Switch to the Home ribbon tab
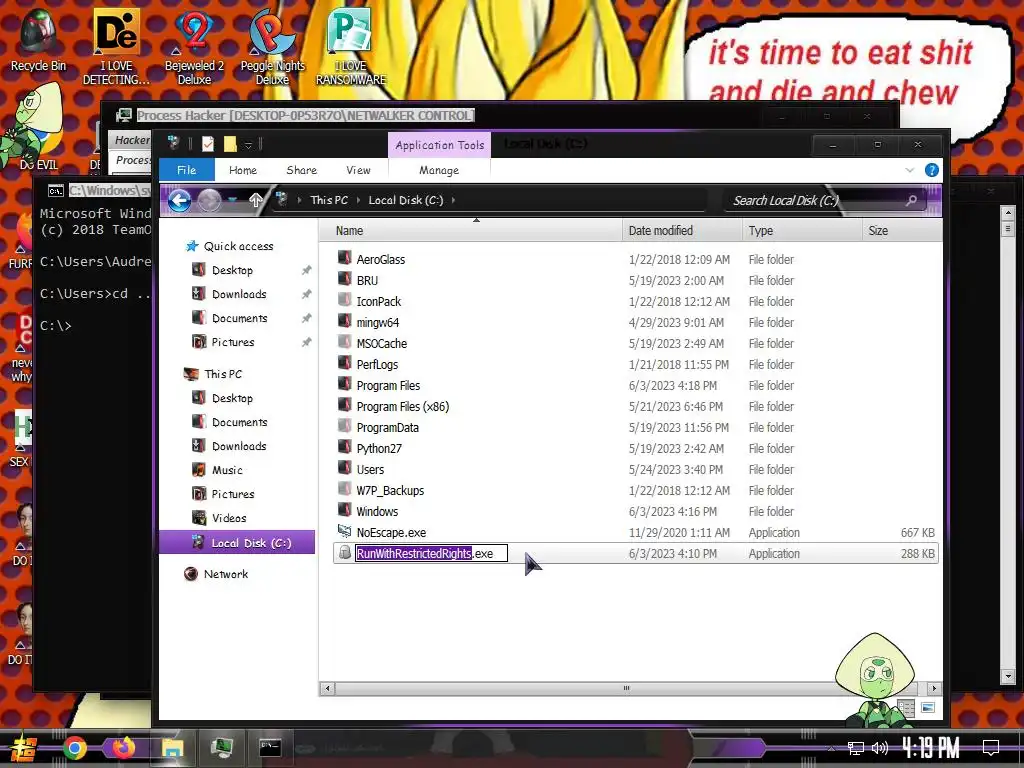This screenshot has width=1024, height=768. click(243, 170)
